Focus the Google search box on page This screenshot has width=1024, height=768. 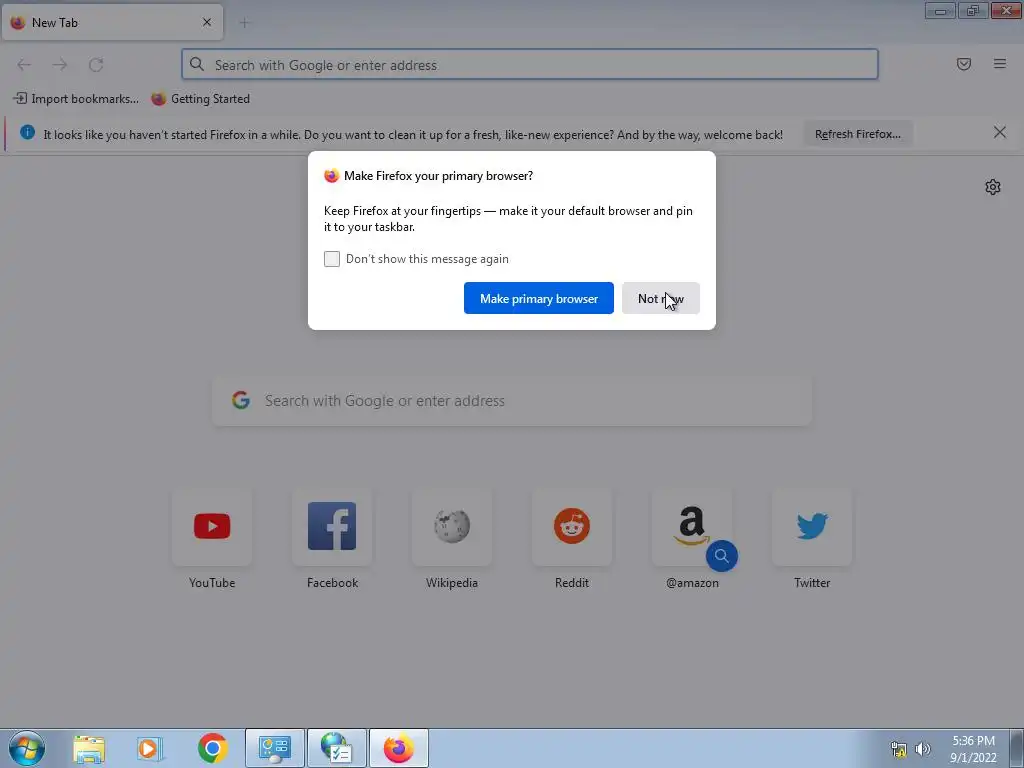pos(512,400)
